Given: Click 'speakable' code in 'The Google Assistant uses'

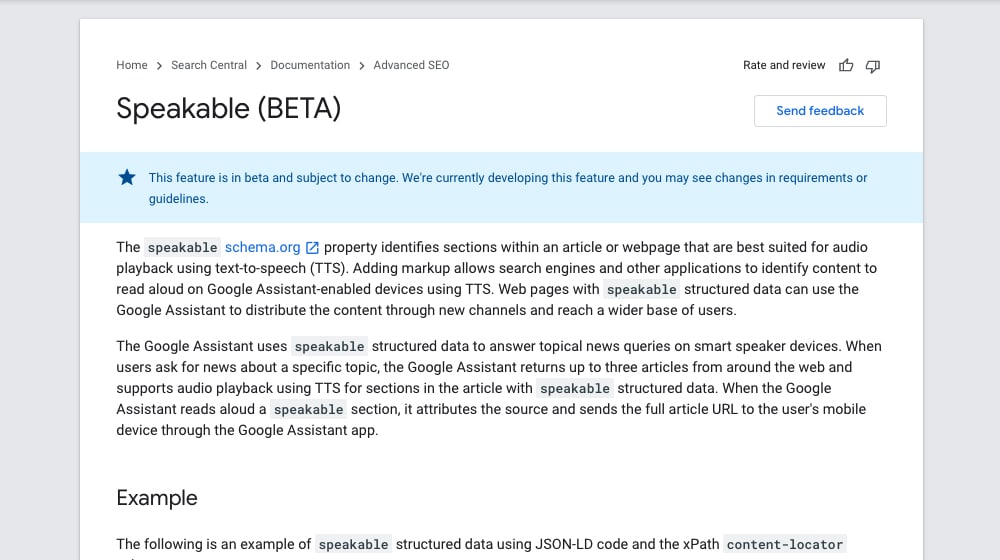Looking at the screenshot, I should (329, 346).
